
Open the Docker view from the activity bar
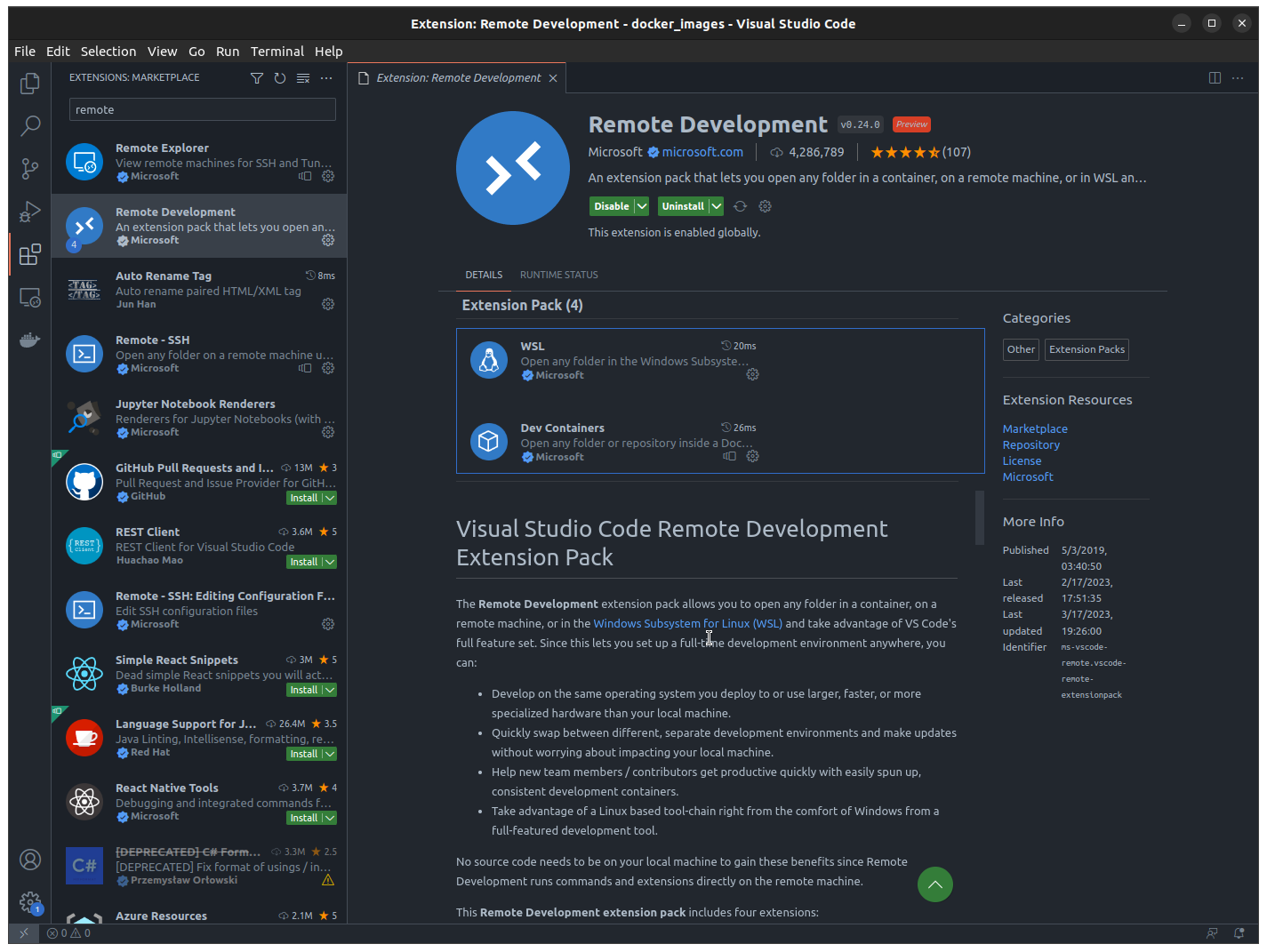(x=30, y=339)
